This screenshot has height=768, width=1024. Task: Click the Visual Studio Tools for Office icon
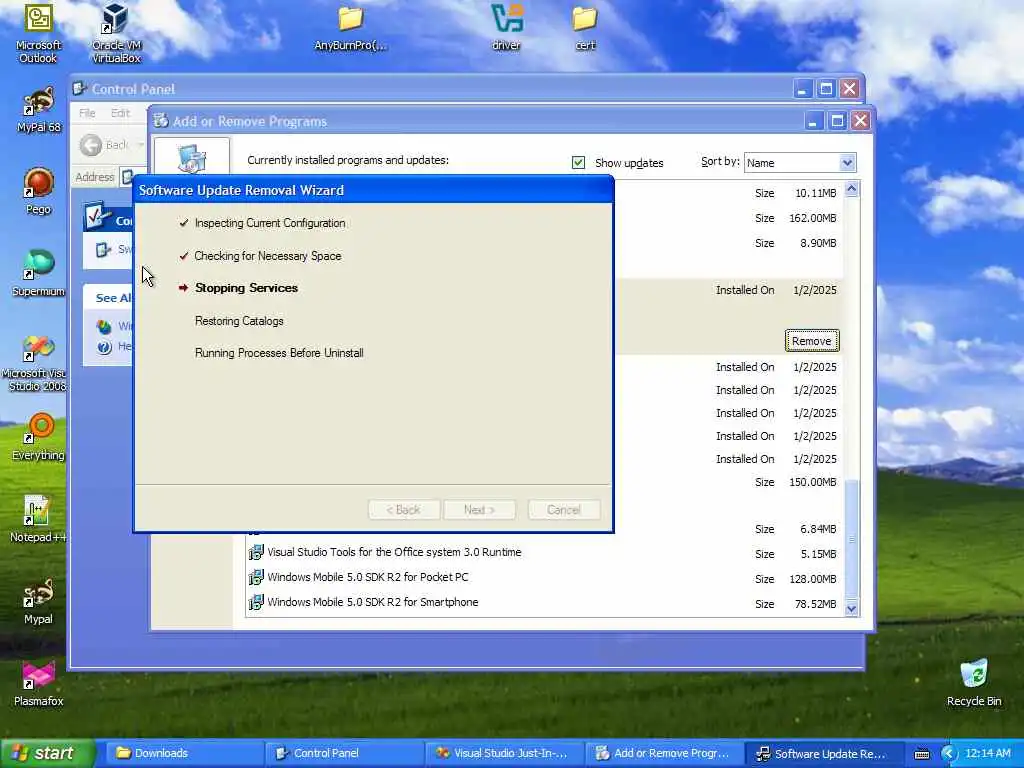(256, 552)
